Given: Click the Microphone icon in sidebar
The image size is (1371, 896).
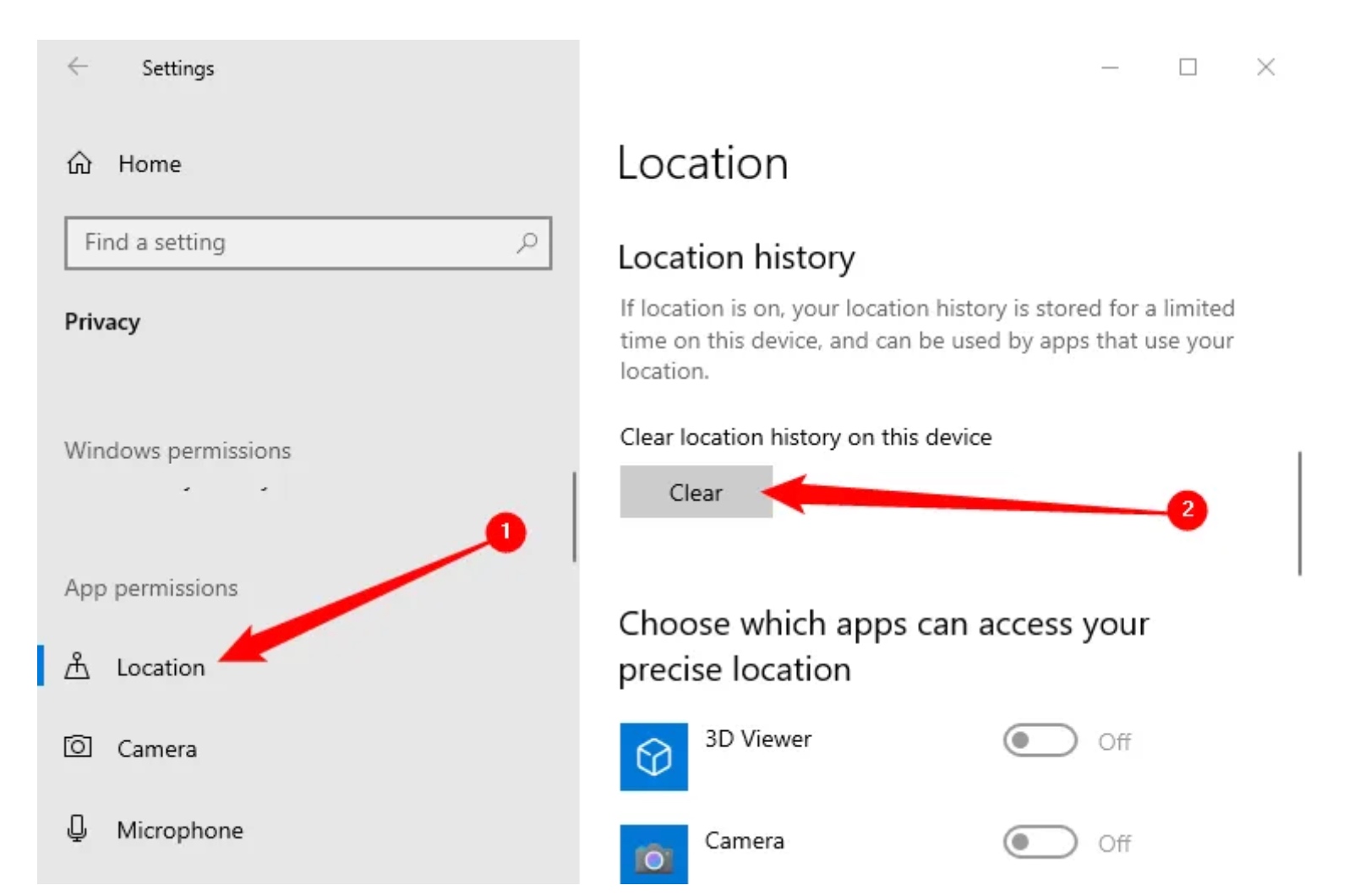Looking at the screenshot, I should pos(77,829).
